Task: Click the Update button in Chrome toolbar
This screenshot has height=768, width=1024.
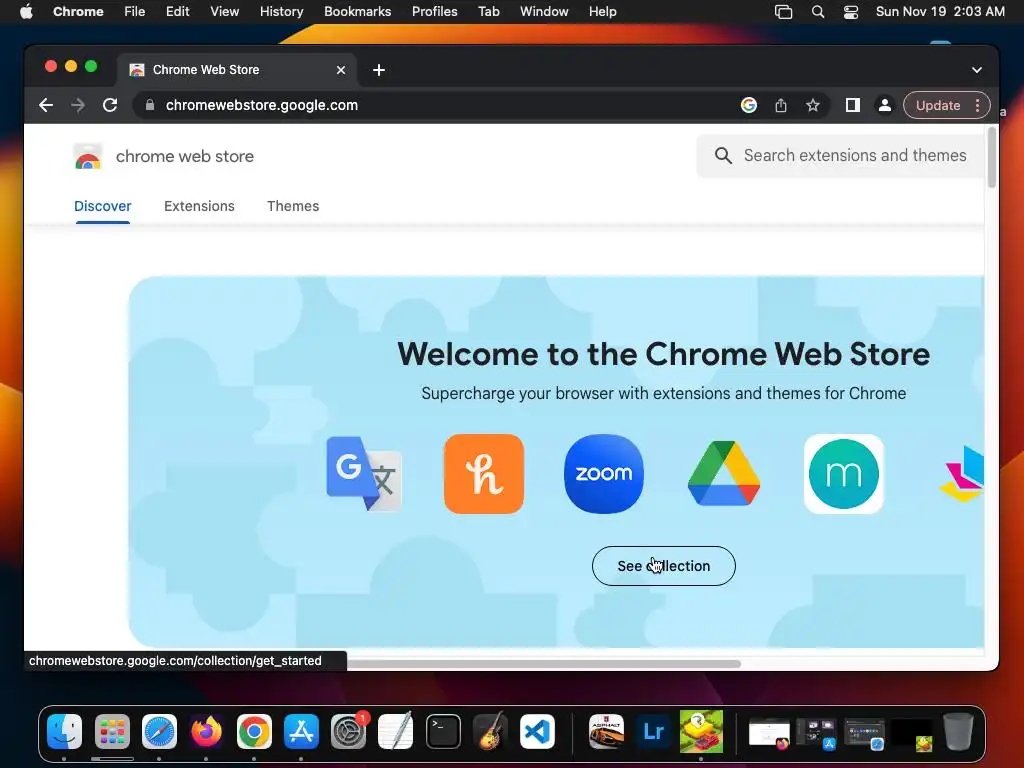Action: 938,105
